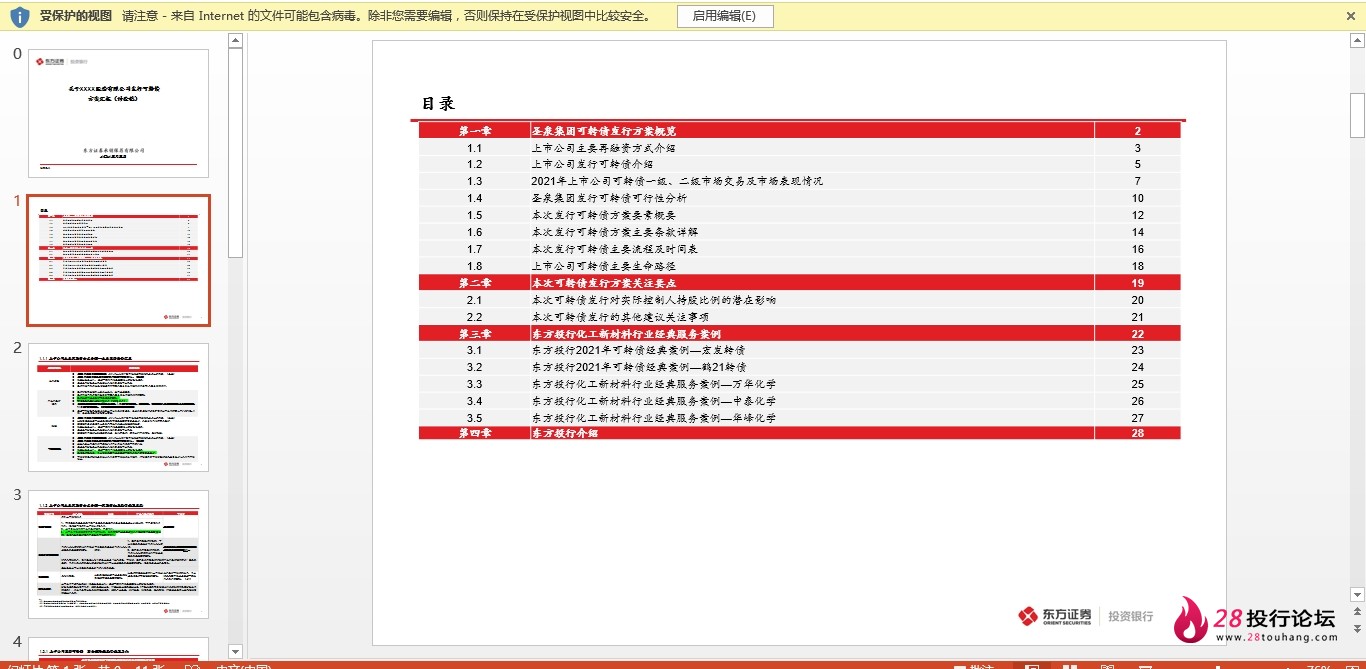
Task: Click the 中泰化学 case row
Action: 800,401
